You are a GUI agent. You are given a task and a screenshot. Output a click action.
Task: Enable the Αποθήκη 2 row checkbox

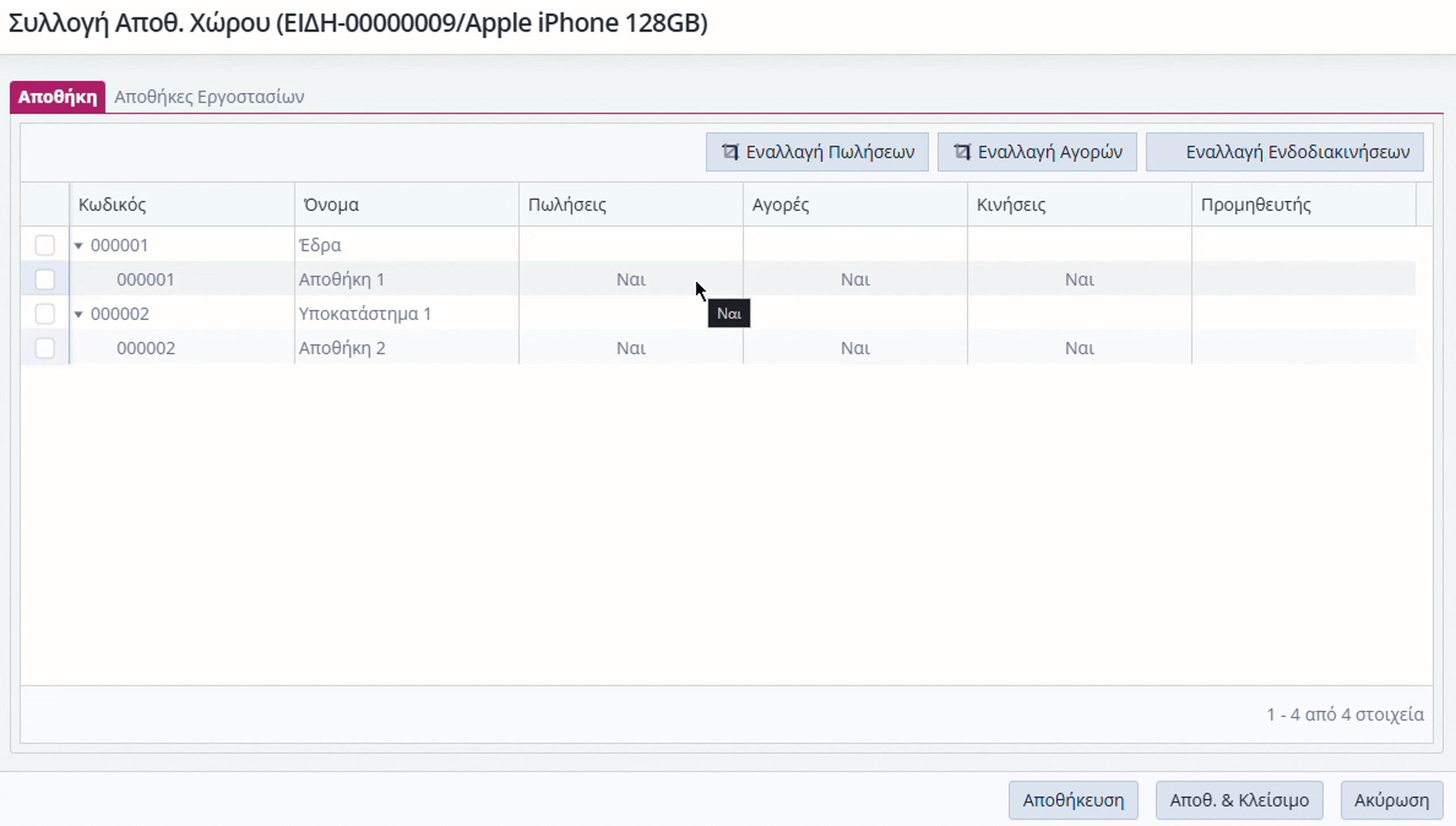(x=45, y=348)
